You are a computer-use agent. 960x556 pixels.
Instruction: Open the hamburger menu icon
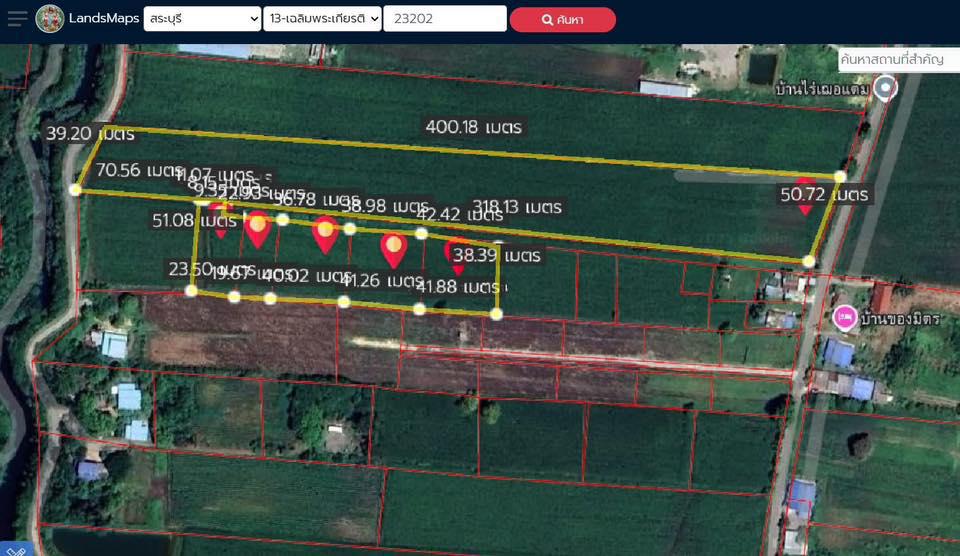pos(17,18)
